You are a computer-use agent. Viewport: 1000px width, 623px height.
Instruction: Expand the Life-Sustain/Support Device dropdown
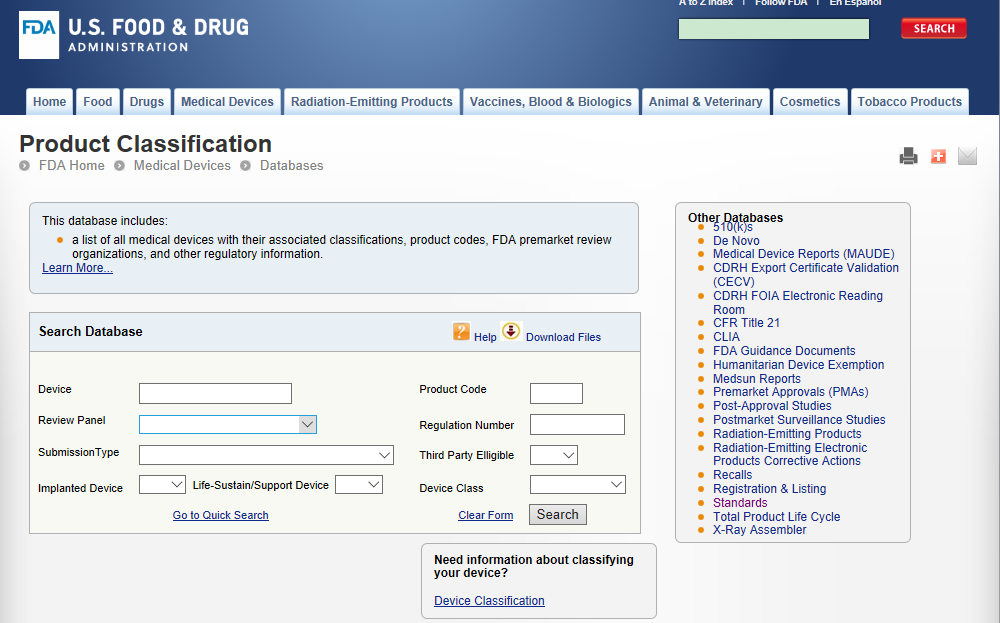[358, 485]
